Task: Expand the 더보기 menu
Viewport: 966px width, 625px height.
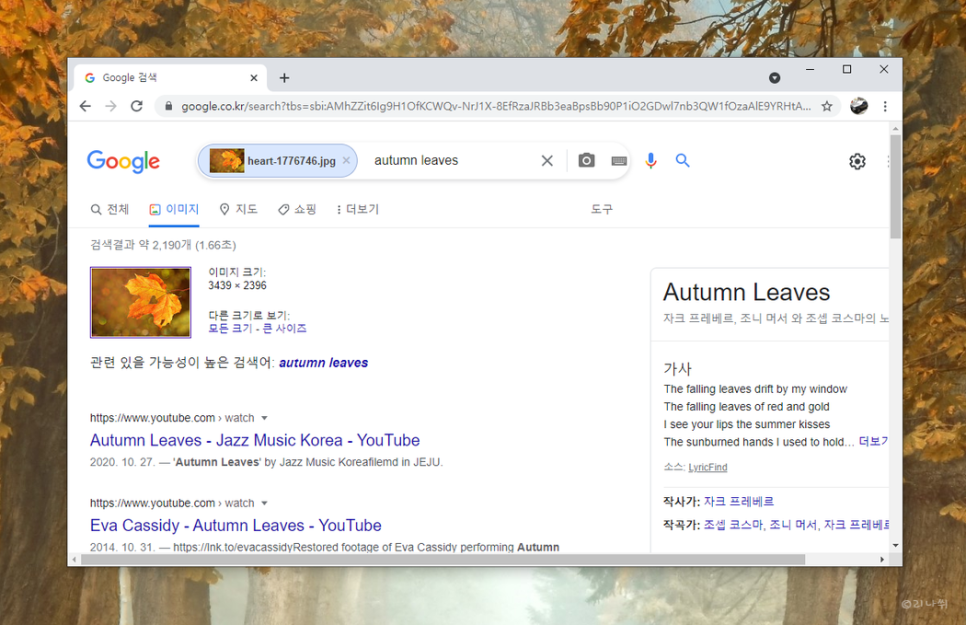Action: point(357,210)
